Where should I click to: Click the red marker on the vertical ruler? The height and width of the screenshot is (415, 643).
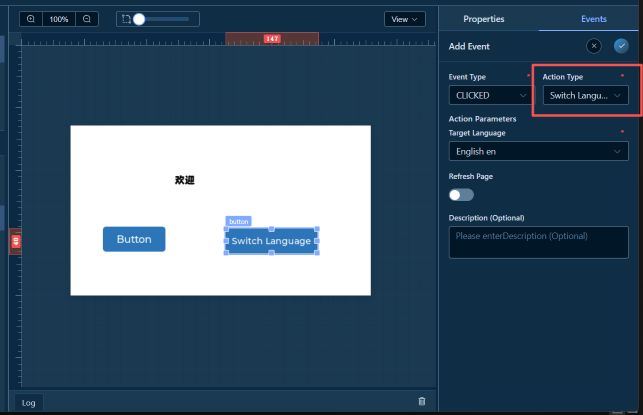tap(15, 241)
